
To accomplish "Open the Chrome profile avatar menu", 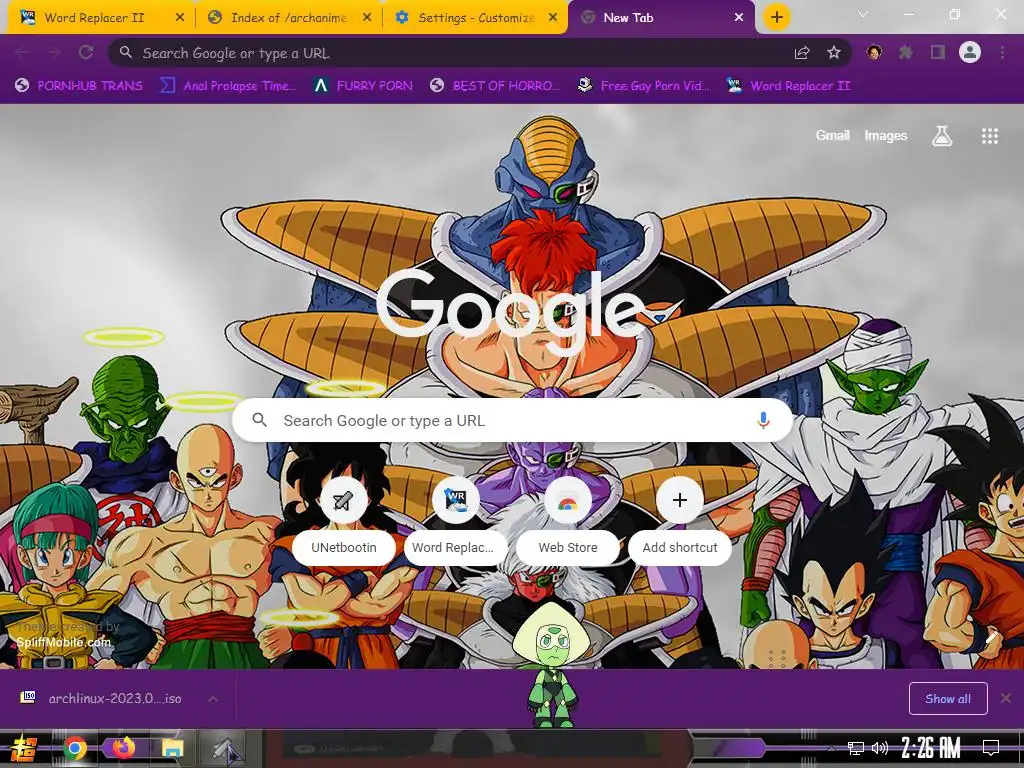I will (x=970, y=52).
